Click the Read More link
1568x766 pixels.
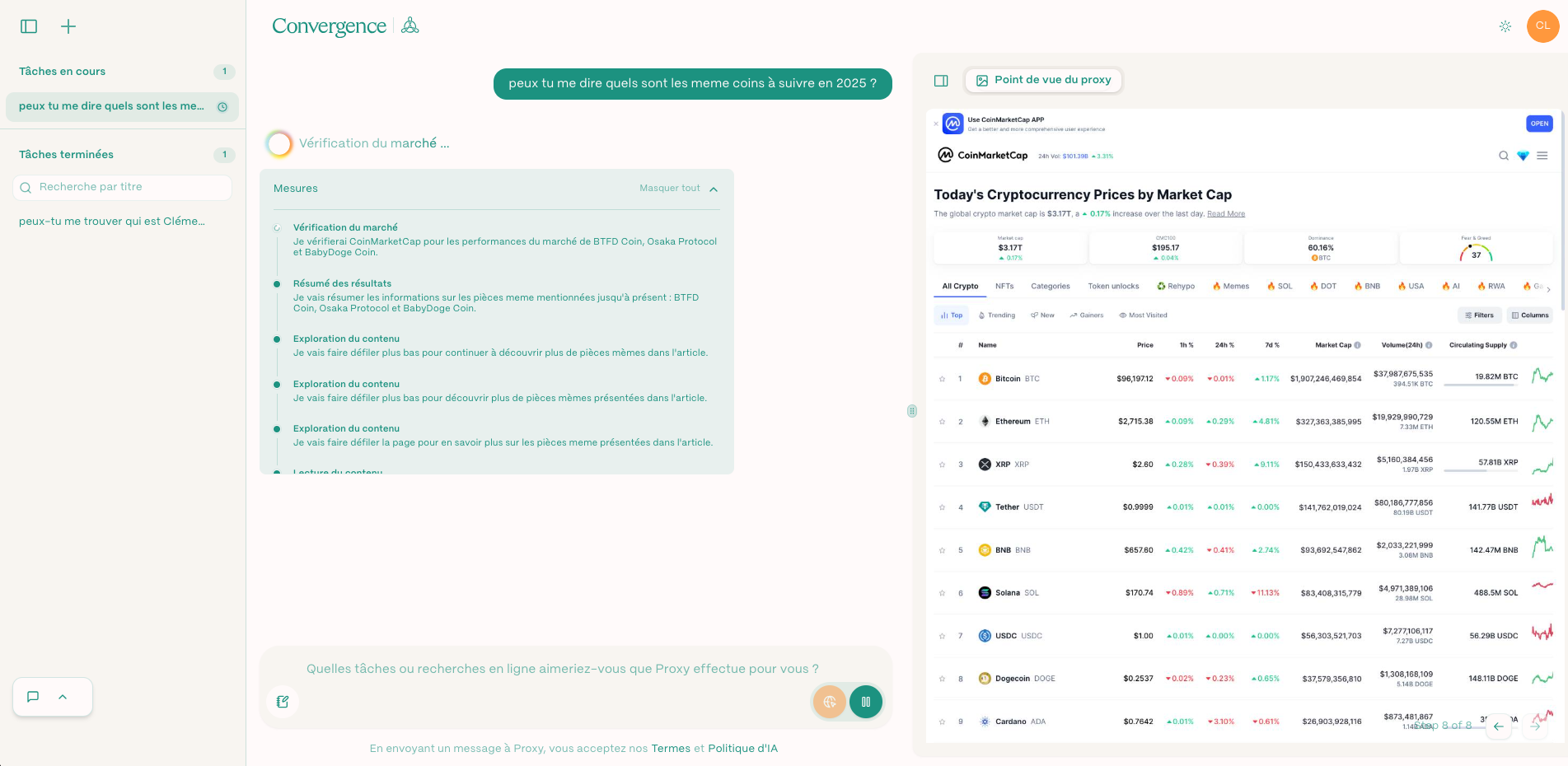pyautogui.click(x=1226, y=213)
